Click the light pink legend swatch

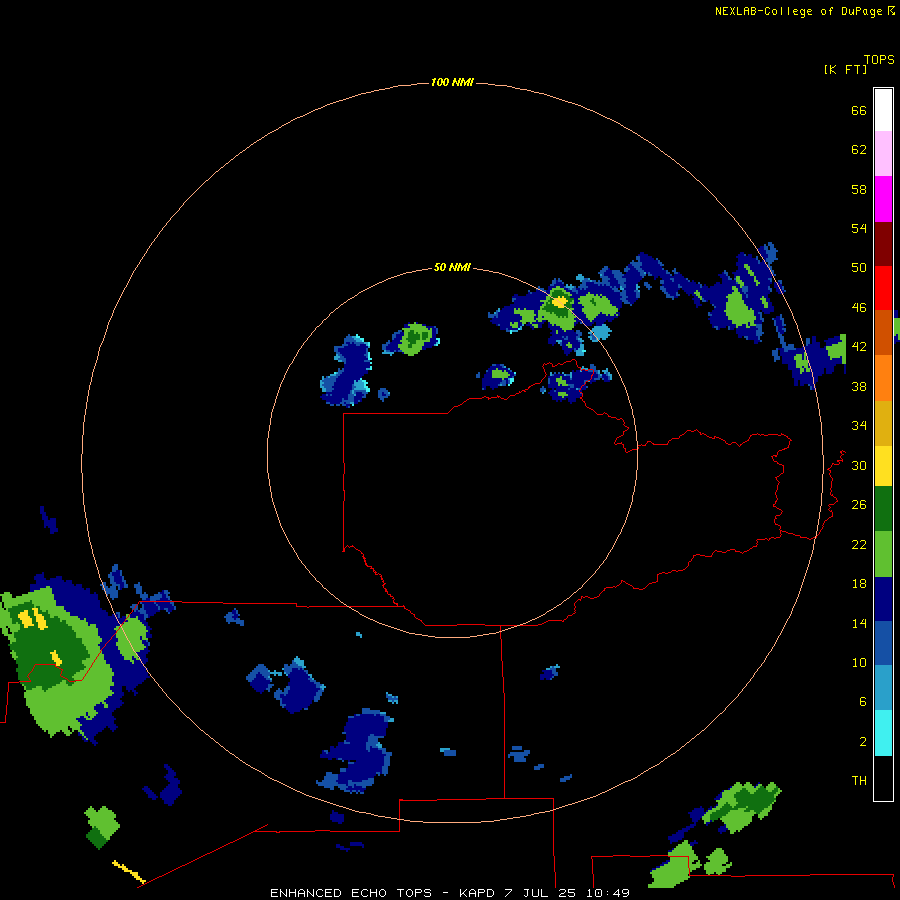883,153
